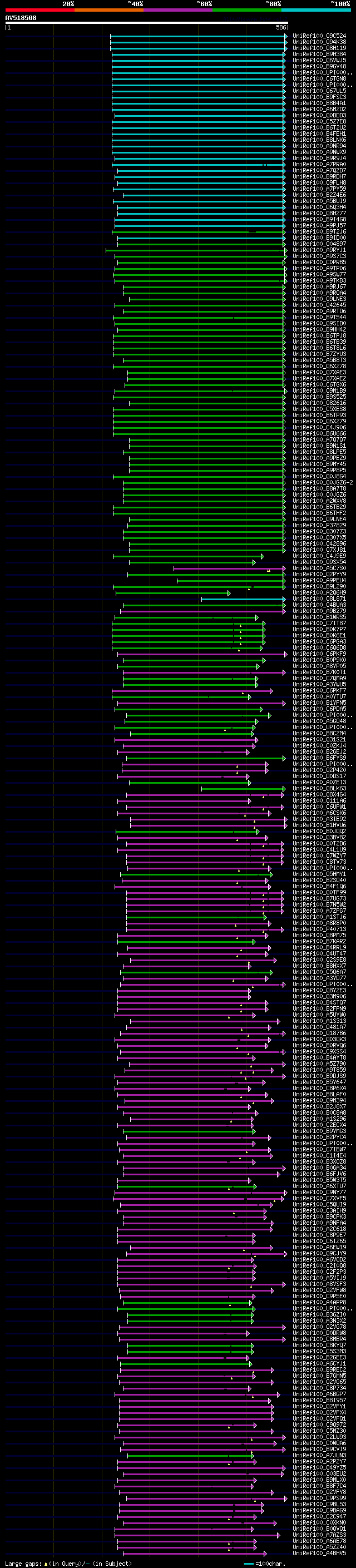356x1568 pixels.
Task: Click the 'Large gaps' legend text
Action: 24,1563
